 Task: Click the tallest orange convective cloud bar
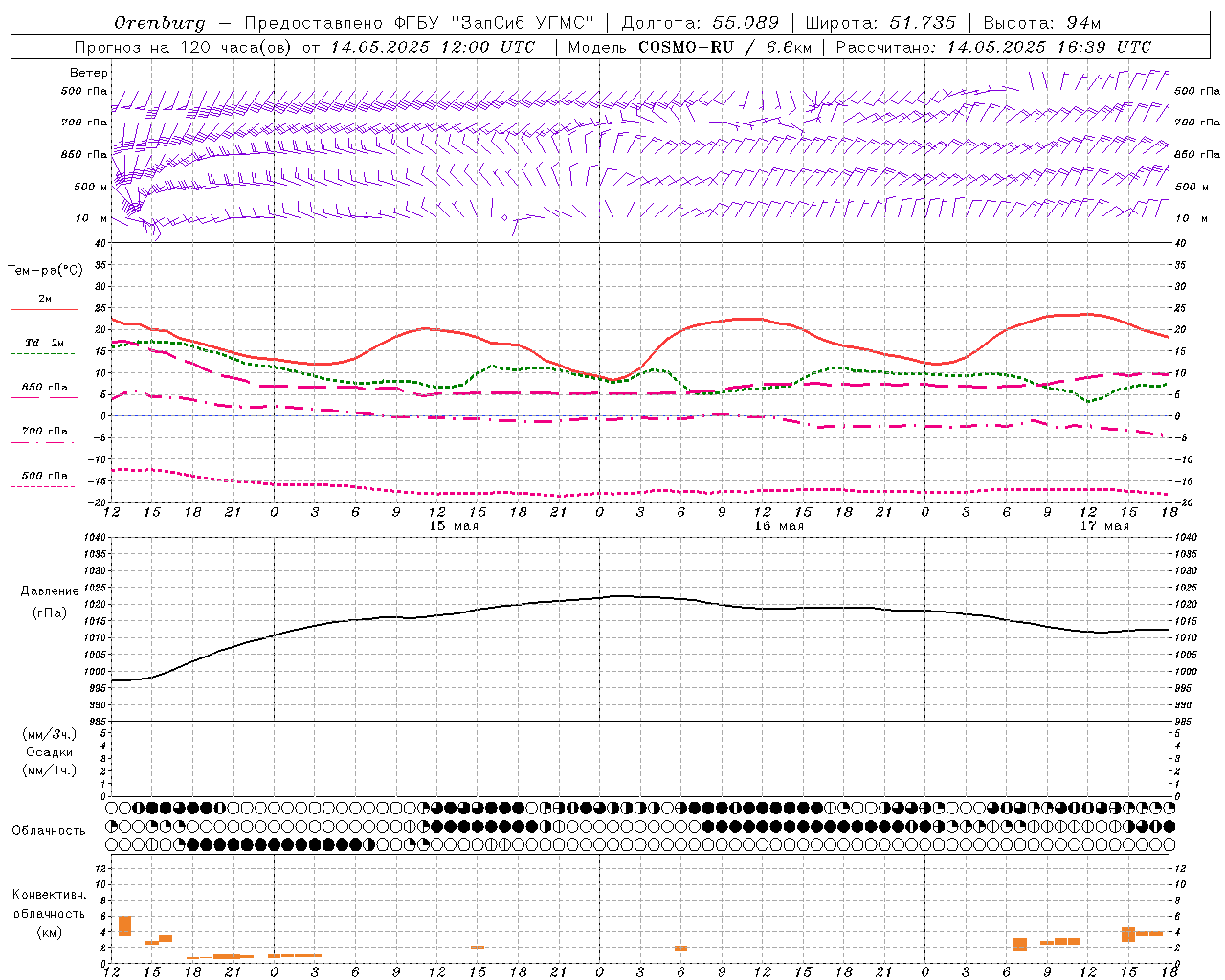coord(124,925)
